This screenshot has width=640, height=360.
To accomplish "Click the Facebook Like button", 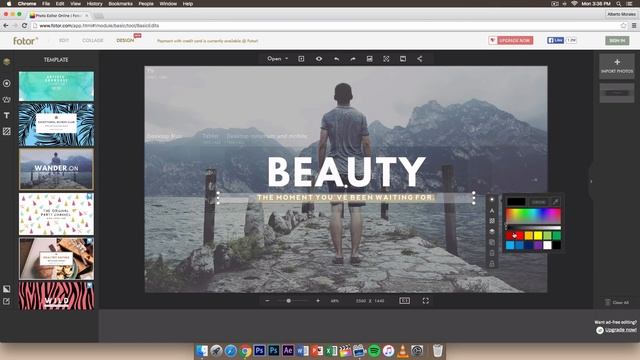I will point(556,40).
